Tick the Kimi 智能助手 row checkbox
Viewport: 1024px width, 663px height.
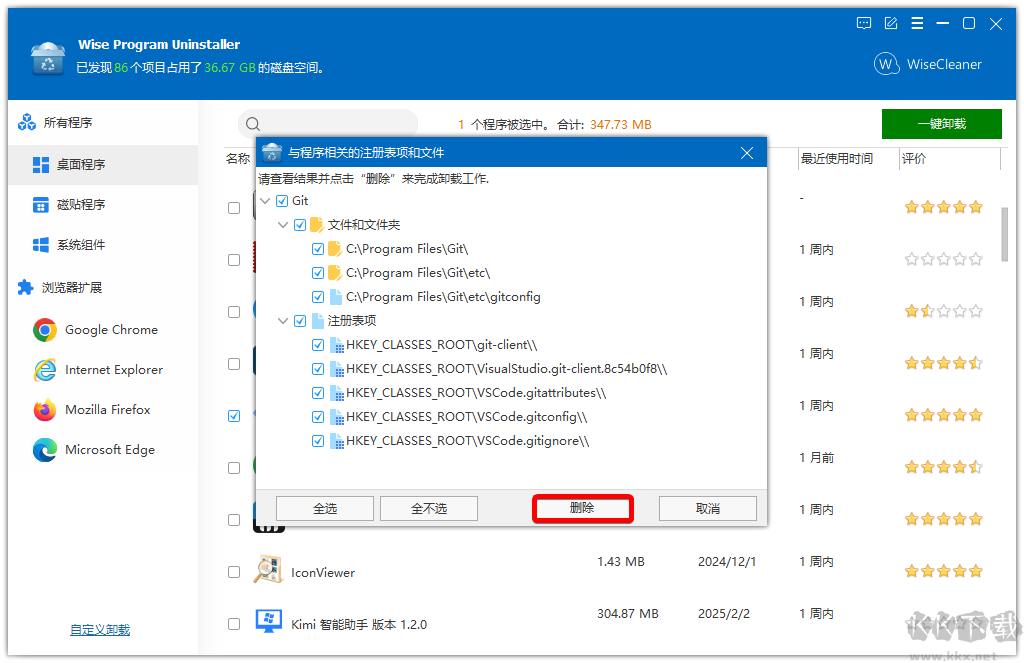pos(234,624)
